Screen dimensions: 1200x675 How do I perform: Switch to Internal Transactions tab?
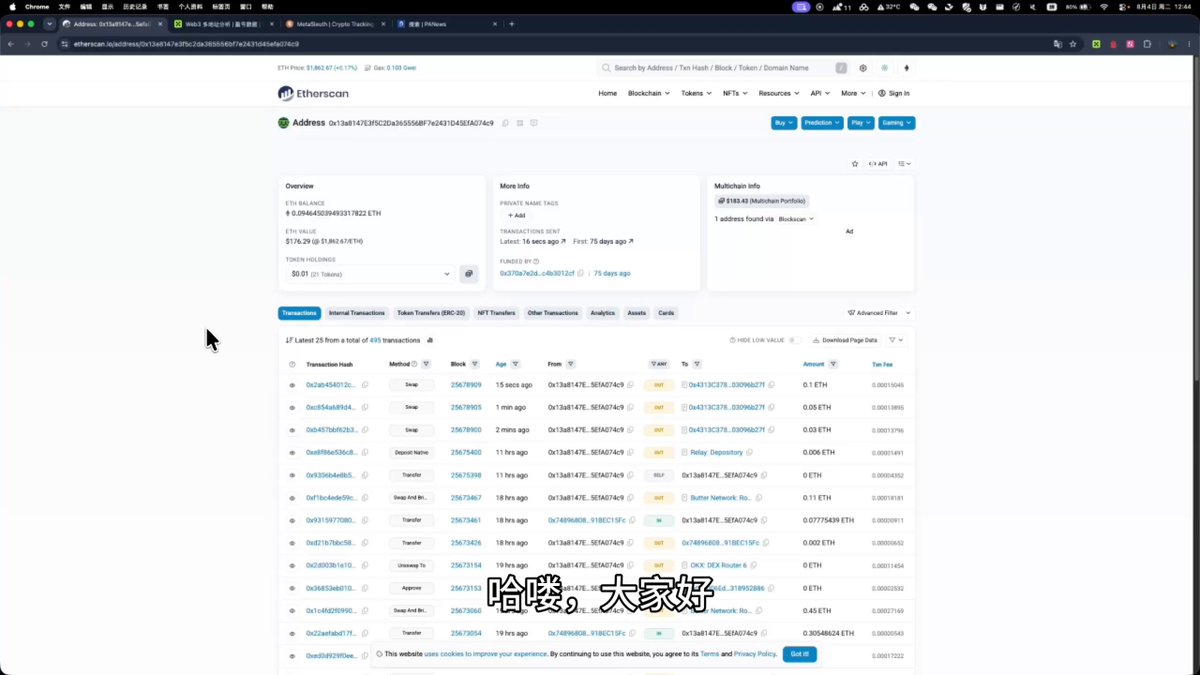(357, 313)
